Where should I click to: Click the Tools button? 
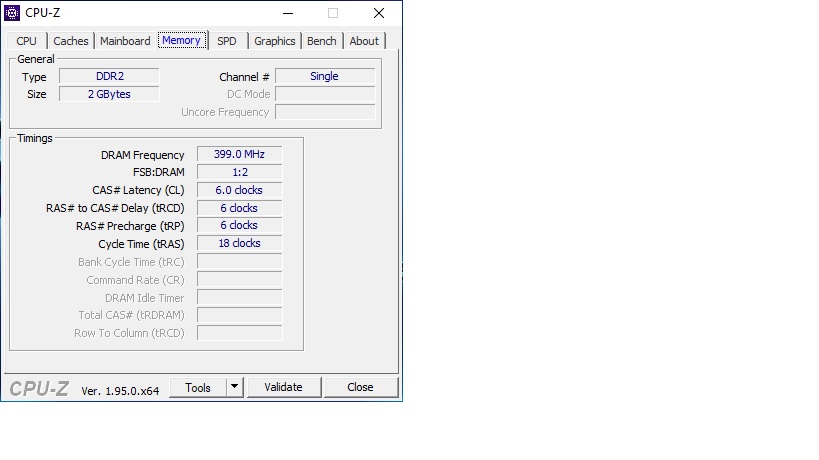[x=198, y=387]
